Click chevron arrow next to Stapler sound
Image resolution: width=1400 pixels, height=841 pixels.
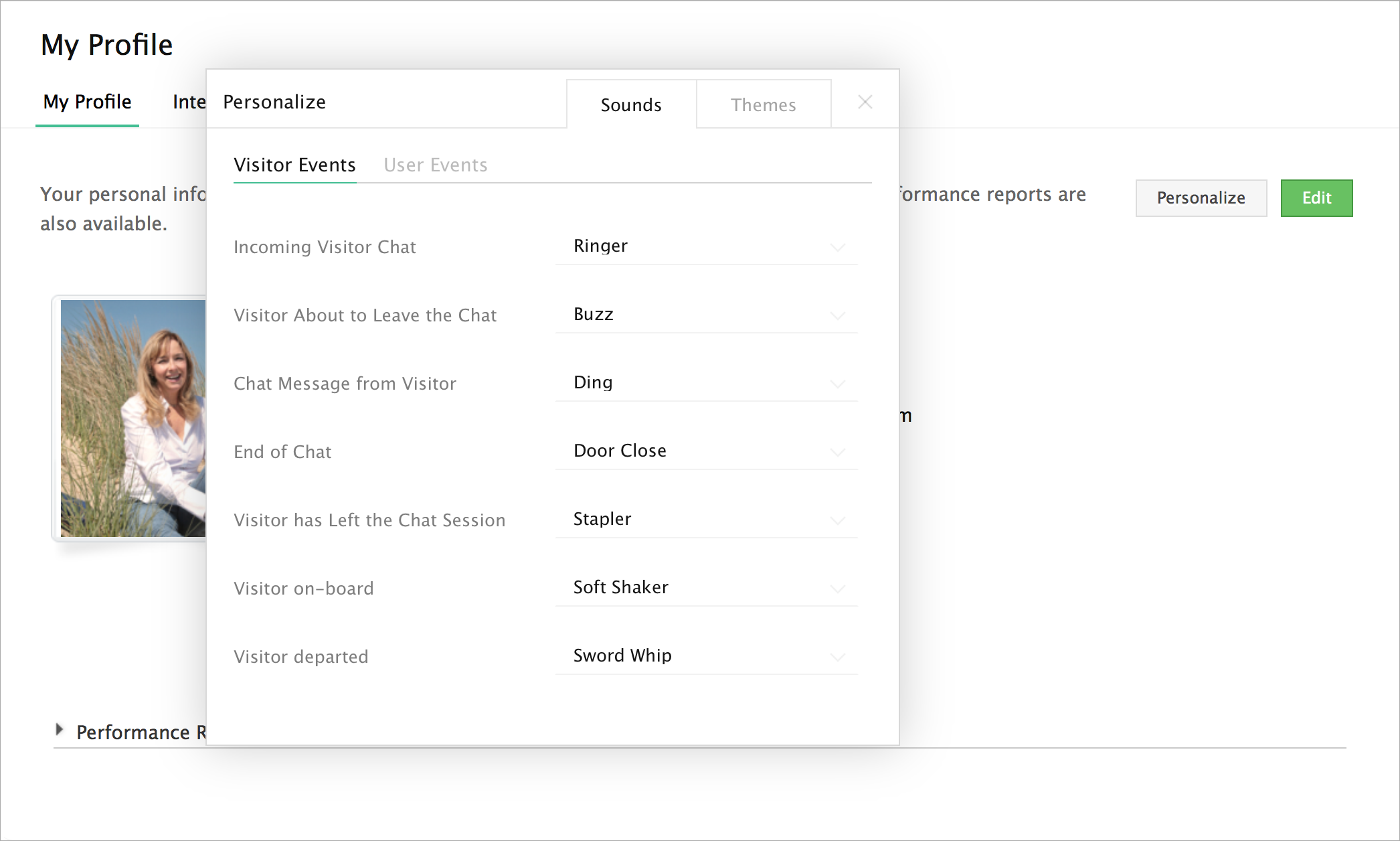tap(837, 520)
